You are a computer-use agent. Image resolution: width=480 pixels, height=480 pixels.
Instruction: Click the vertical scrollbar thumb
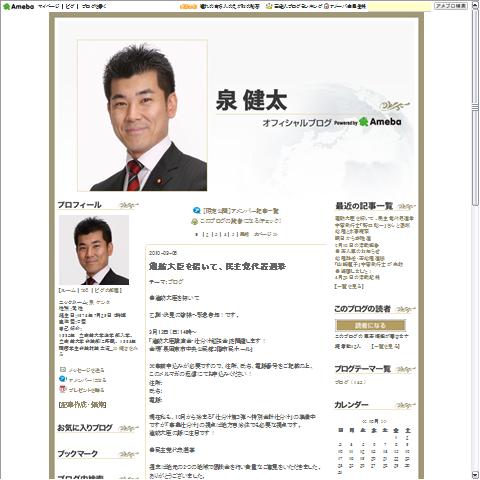(475, 107)
